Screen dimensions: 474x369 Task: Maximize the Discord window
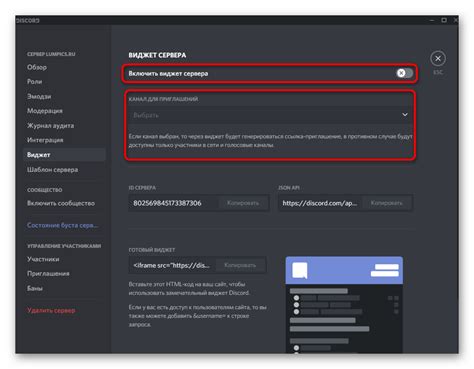tap(444, 20)
